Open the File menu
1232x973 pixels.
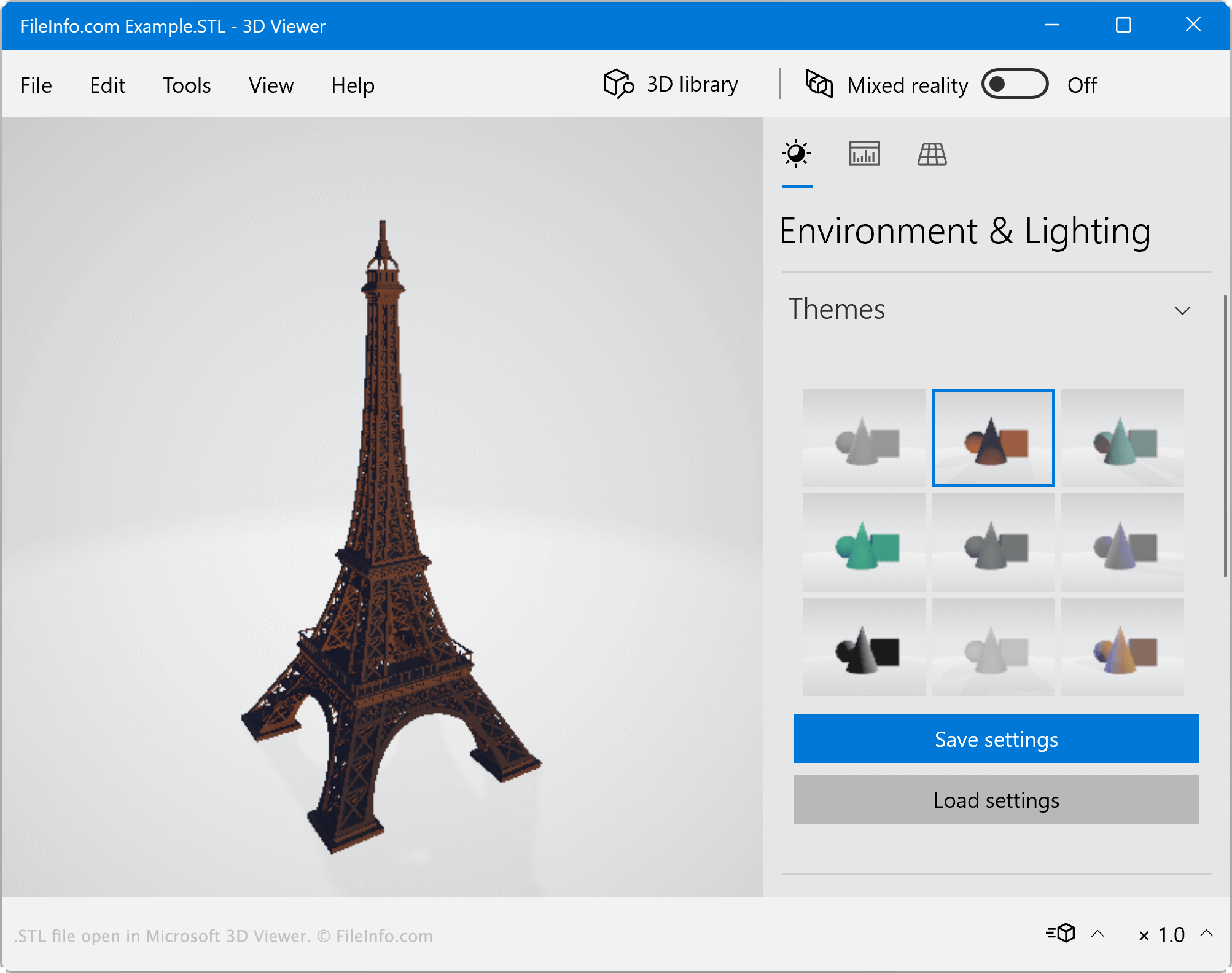[x=36, y=85]
